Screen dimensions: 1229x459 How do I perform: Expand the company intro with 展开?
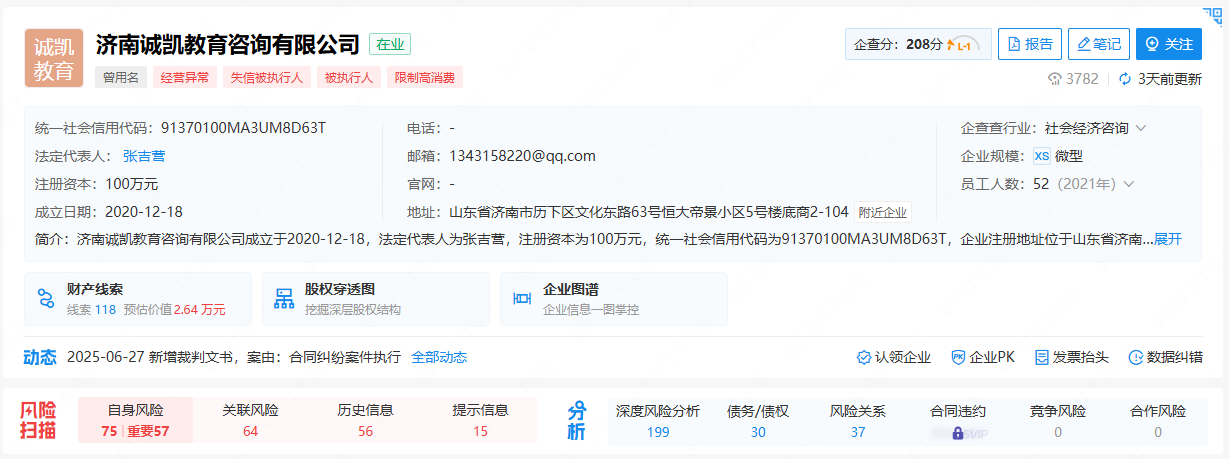(x=1169, y=239)
